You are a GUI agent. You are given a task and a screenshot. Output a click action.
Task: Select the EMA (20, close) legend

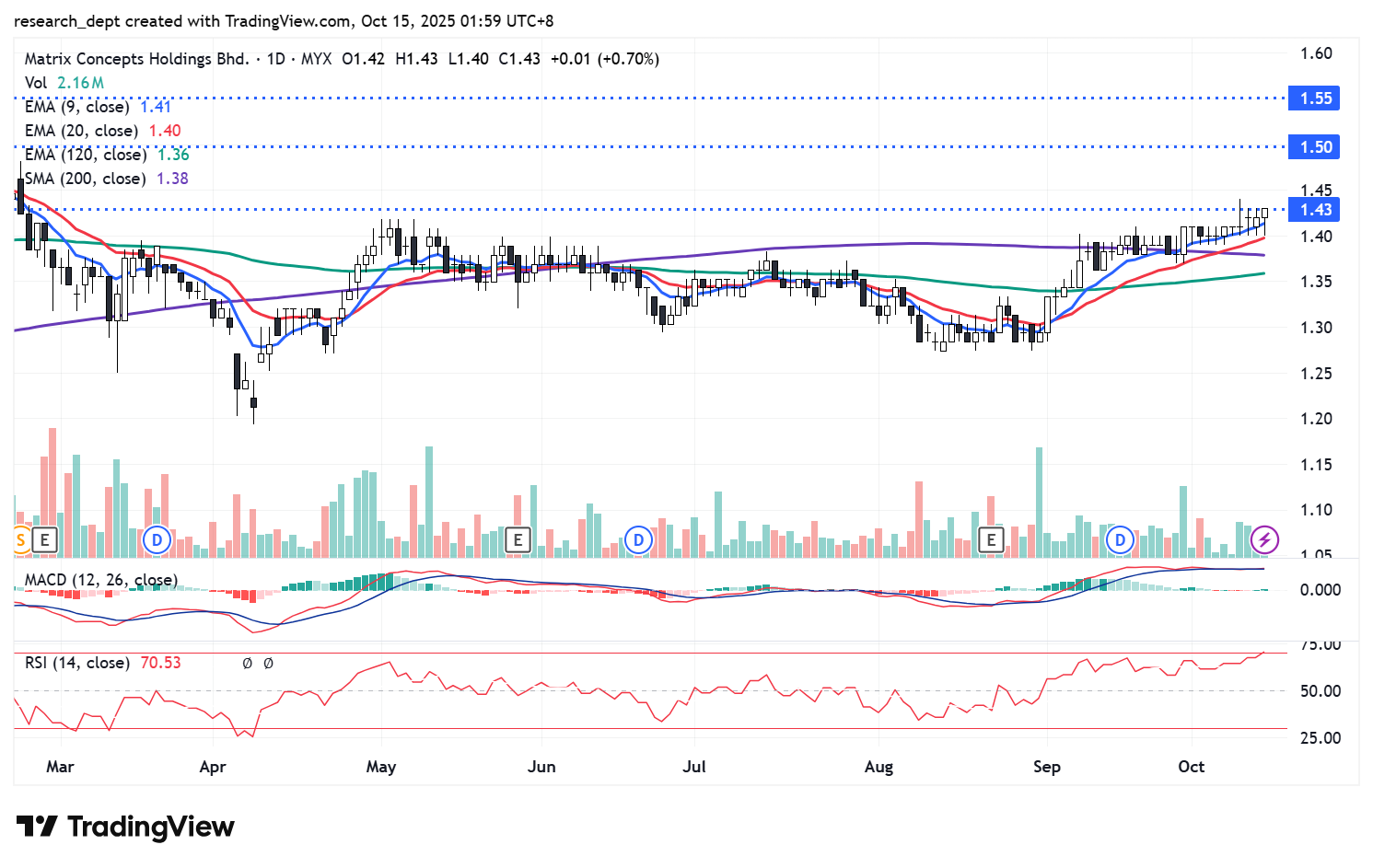(x=81, y=131)
